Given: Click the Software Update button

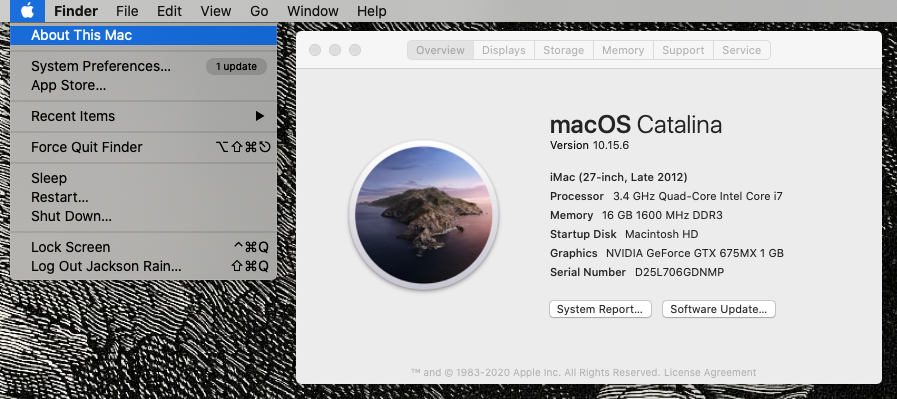Looking at the screenshot, I should [719, 309].
